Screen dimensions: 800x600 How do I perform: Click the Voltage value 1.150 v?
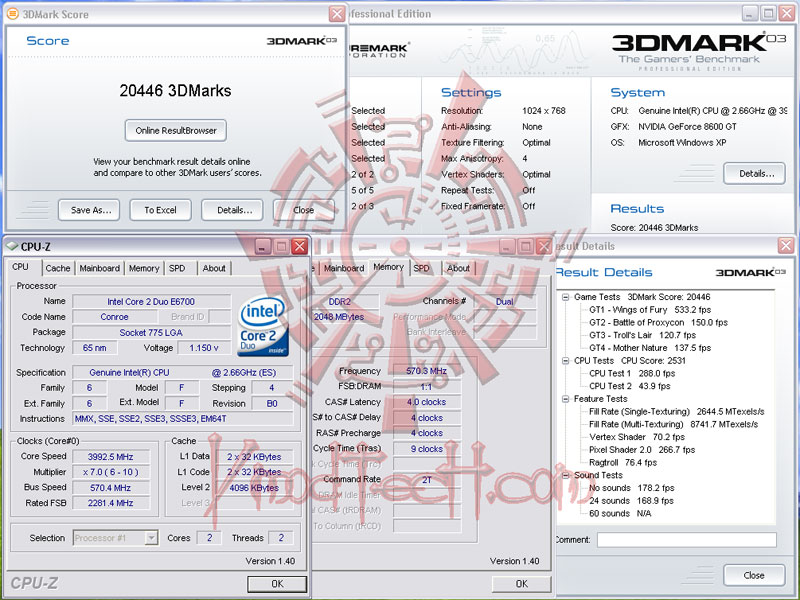pos(204,348)
